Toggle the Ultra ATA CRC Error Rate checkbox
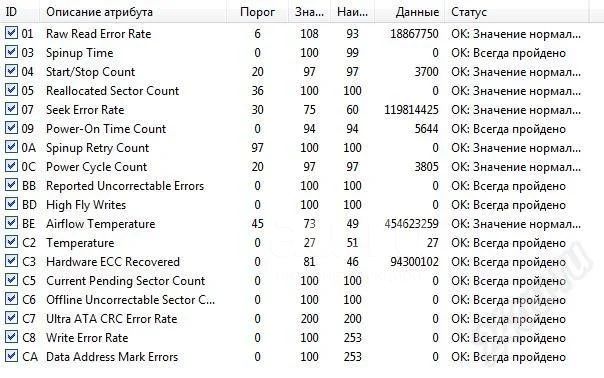This screenshot has height=378, width=604. 11,318
